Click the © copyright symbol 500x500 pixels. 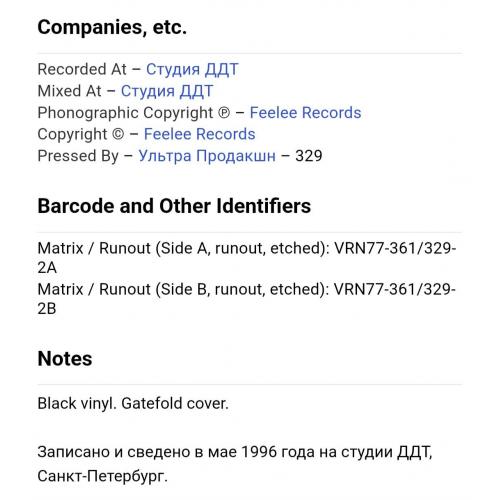pos(118,135)
